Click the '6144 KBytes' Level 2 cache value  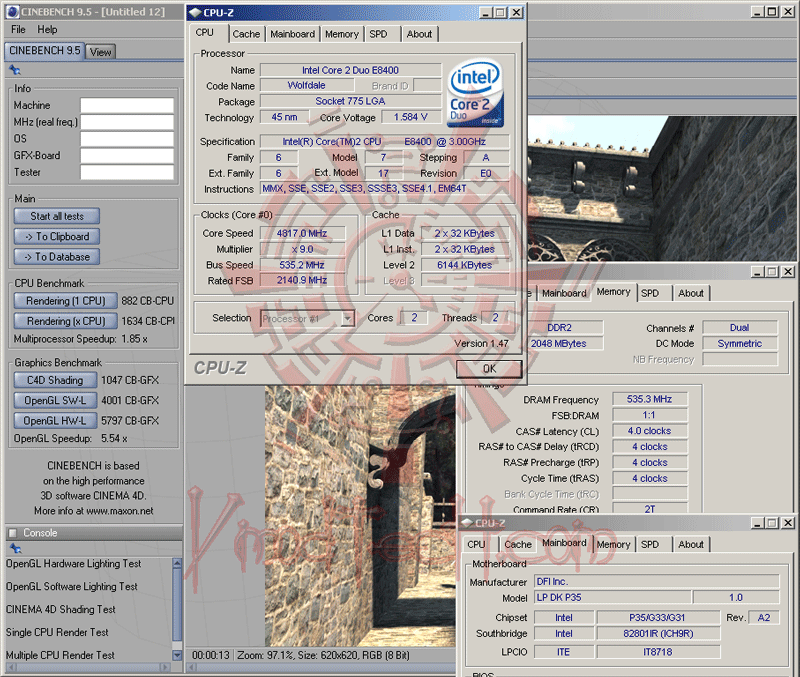pos(464,265)
